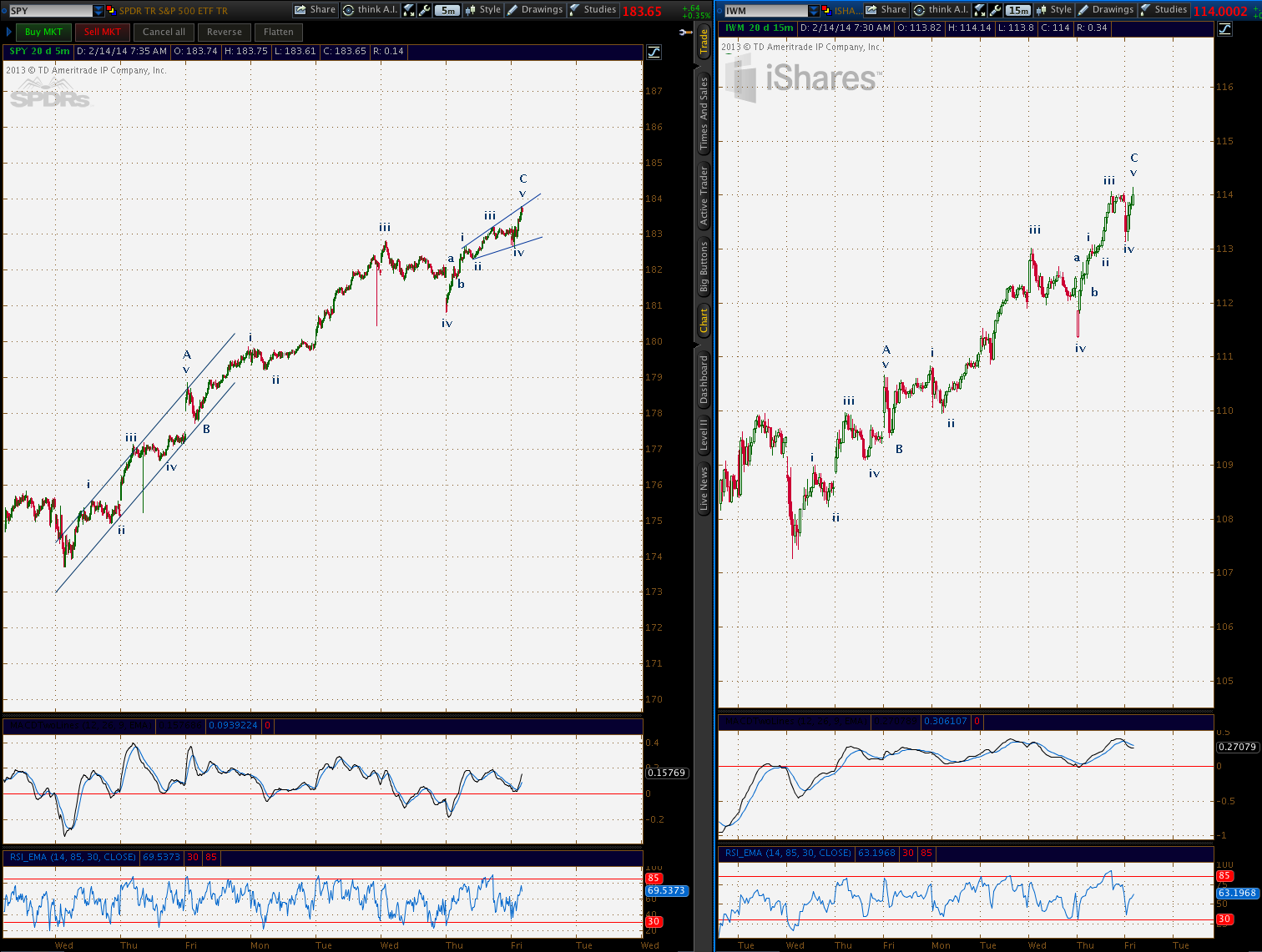Open the Level II side tab
1262x952 pixels.
(704, 436)
